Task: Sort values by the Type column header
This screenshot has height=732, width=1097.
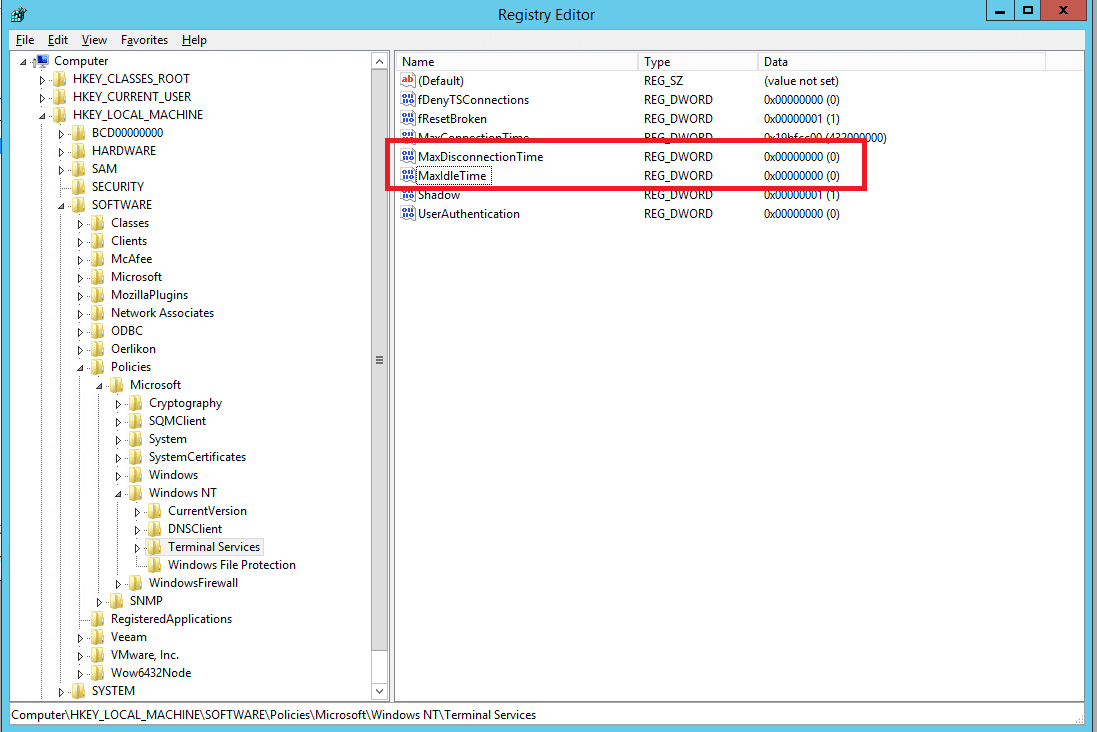Action: click(x=698, y=62)
